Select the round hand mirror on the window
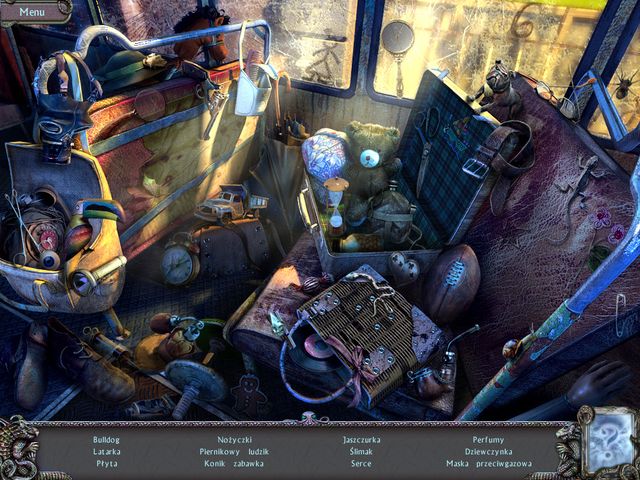The height and width of the screenshot is (480, 640). click(398, 43)
